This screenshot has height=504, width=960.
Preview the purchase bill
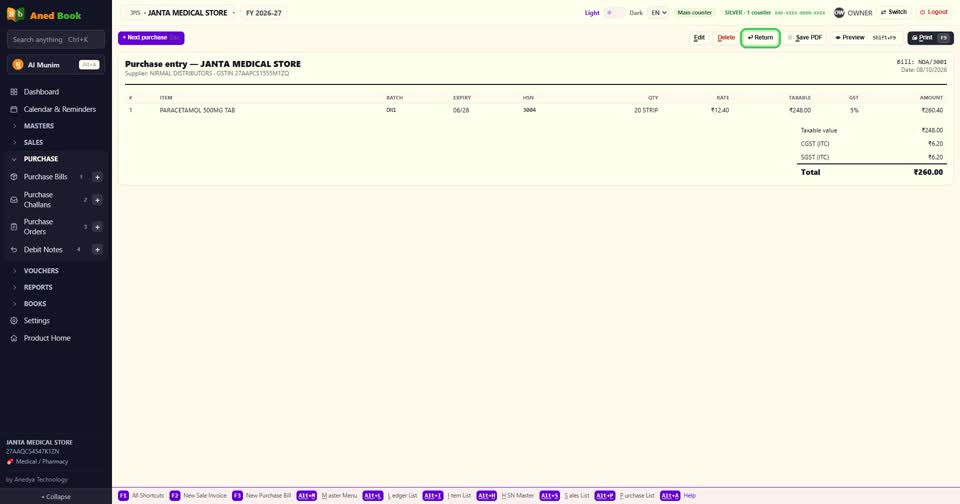click(x=866, y=38)
